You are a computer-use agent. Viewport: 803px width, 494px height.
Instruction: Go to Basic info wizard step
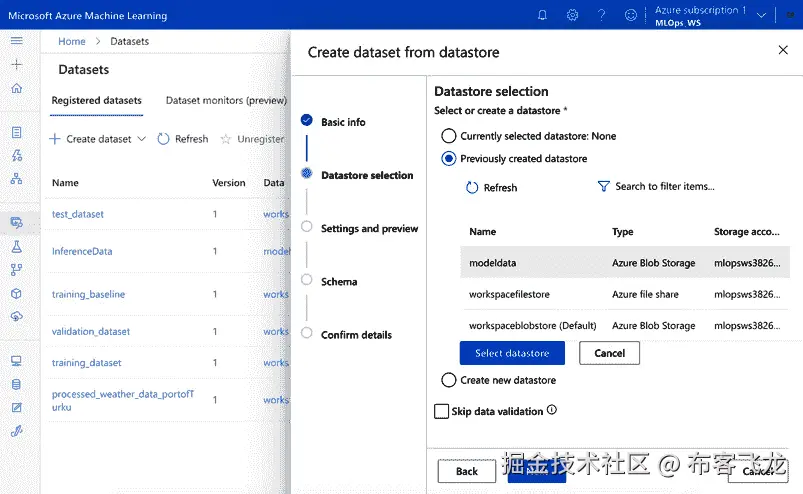pos(343,122)
